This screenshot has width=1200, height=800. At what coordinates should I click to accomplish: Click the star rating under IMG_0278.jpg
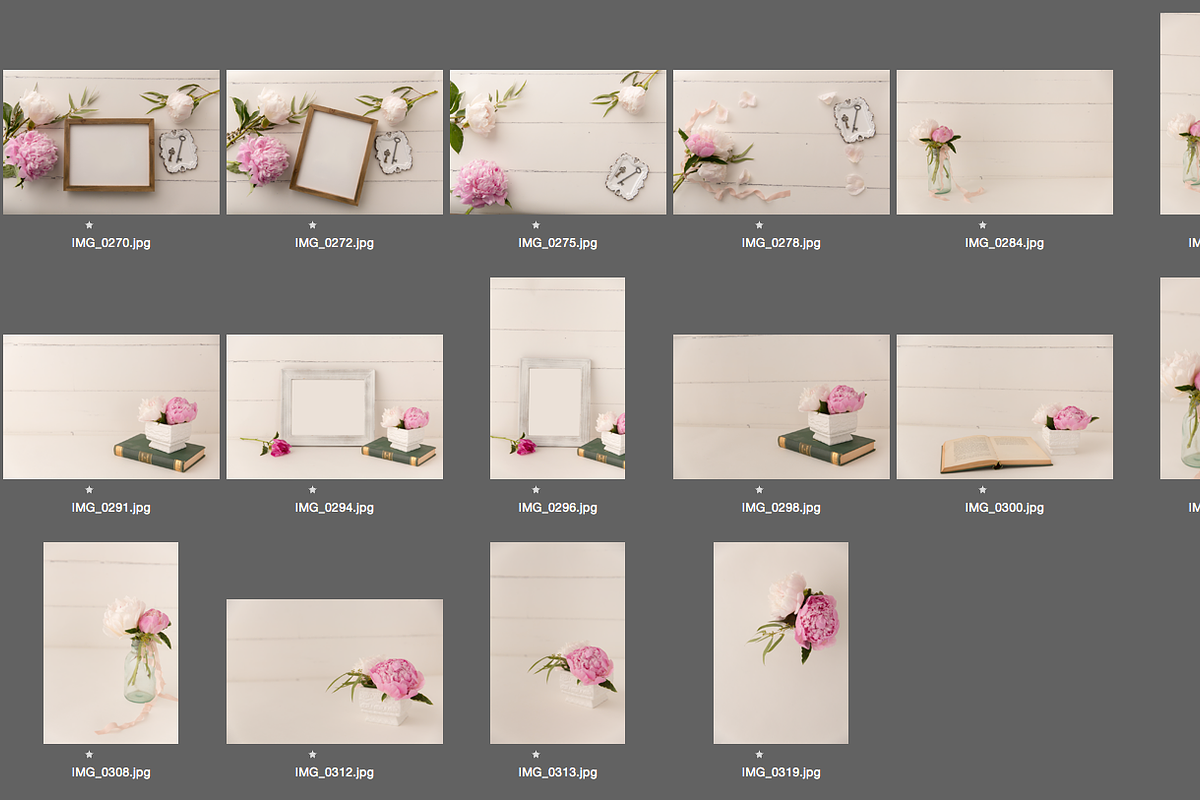point(759,225)
